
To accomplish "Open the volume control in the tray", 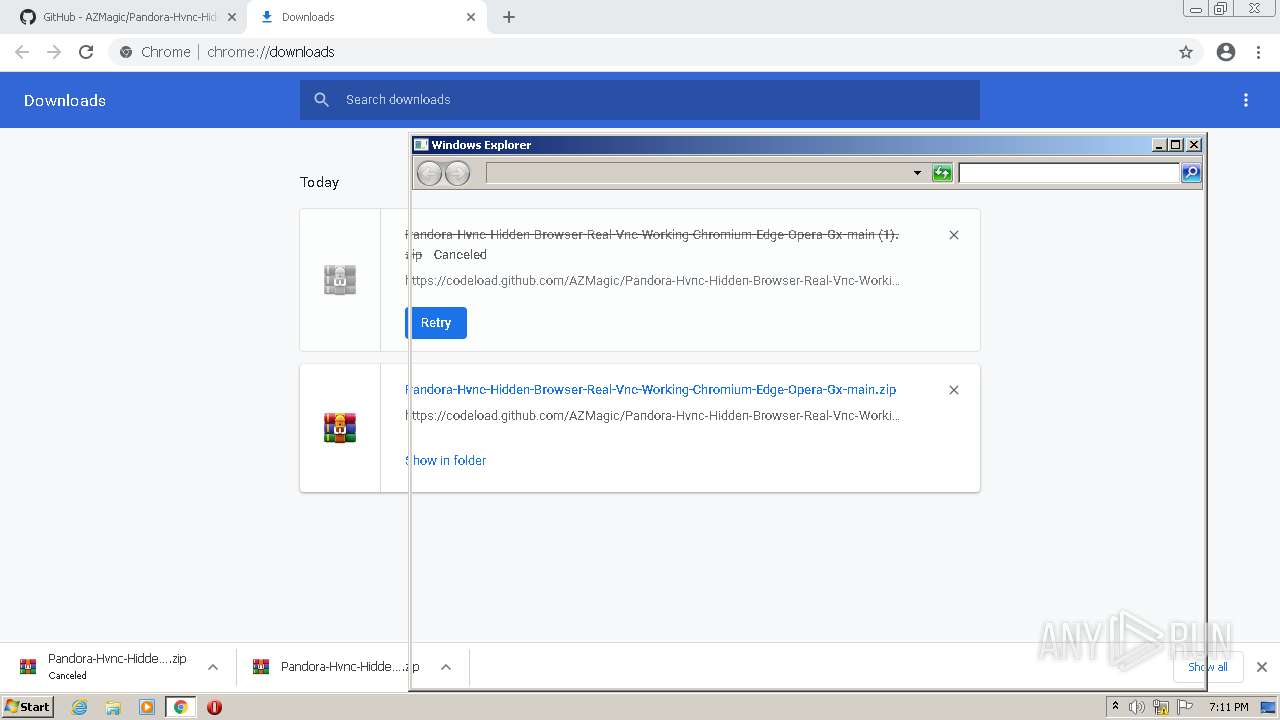I will pyautogui.click(x=1137, y=707).
